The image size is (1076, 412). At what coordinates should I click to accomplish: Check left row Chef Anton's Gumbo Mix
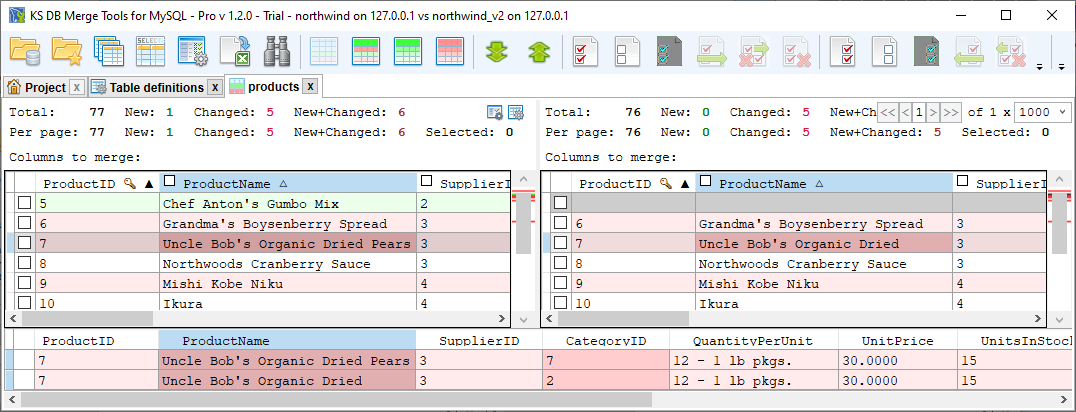[x=25, y=203]
